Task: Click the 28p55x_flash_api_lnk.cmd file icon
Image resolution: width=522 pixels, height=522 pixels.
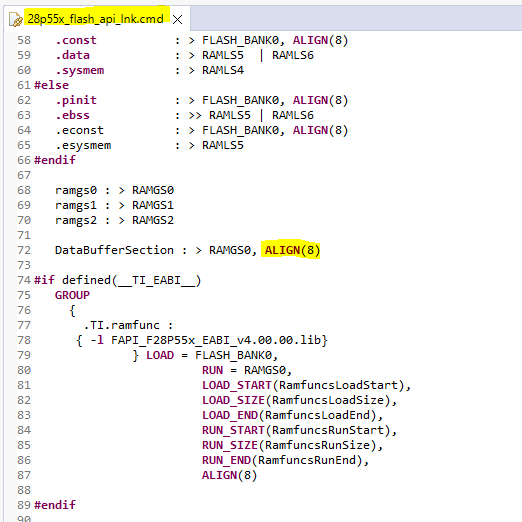Action: [x=15, y=19]
